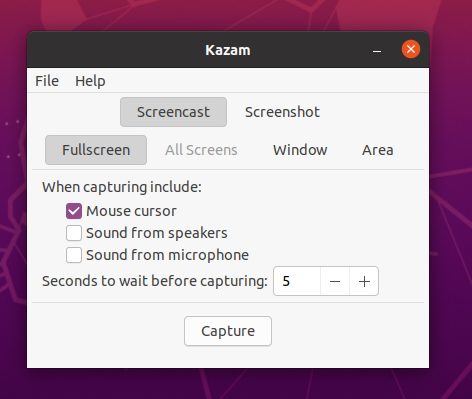Close the Kazam window
Viewport: 472px width, 399px height.
point(411,49)
